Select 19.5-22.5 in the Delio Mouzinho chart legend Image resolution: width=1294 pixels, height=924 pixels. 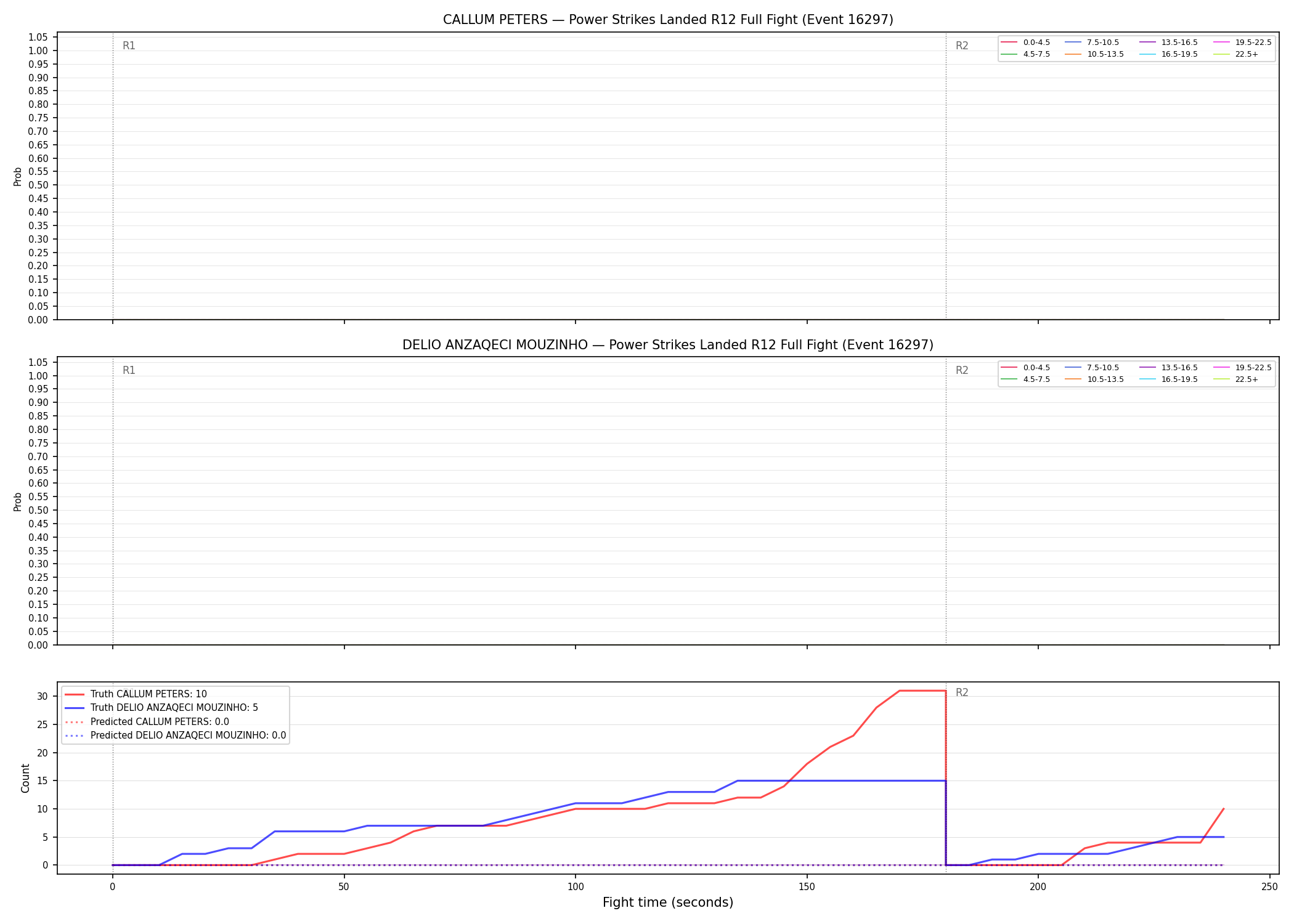[x=1242, y=368]
